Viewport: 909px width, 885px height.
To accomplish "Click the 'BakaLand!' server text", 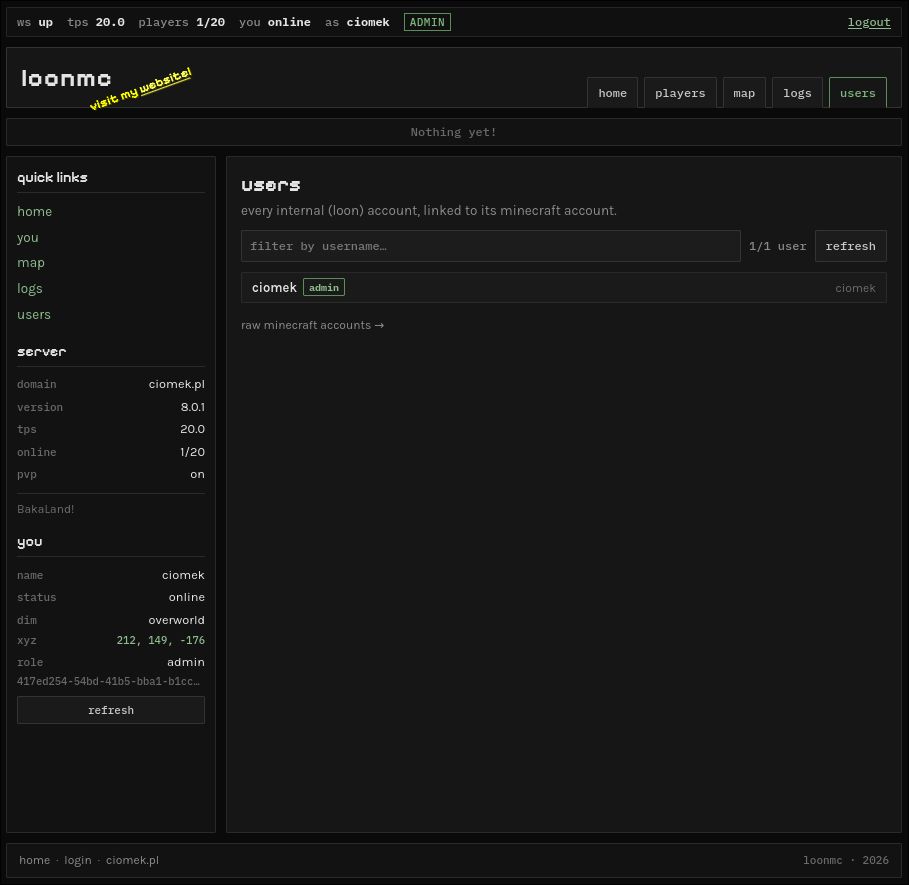I will (x=45, y=509).
